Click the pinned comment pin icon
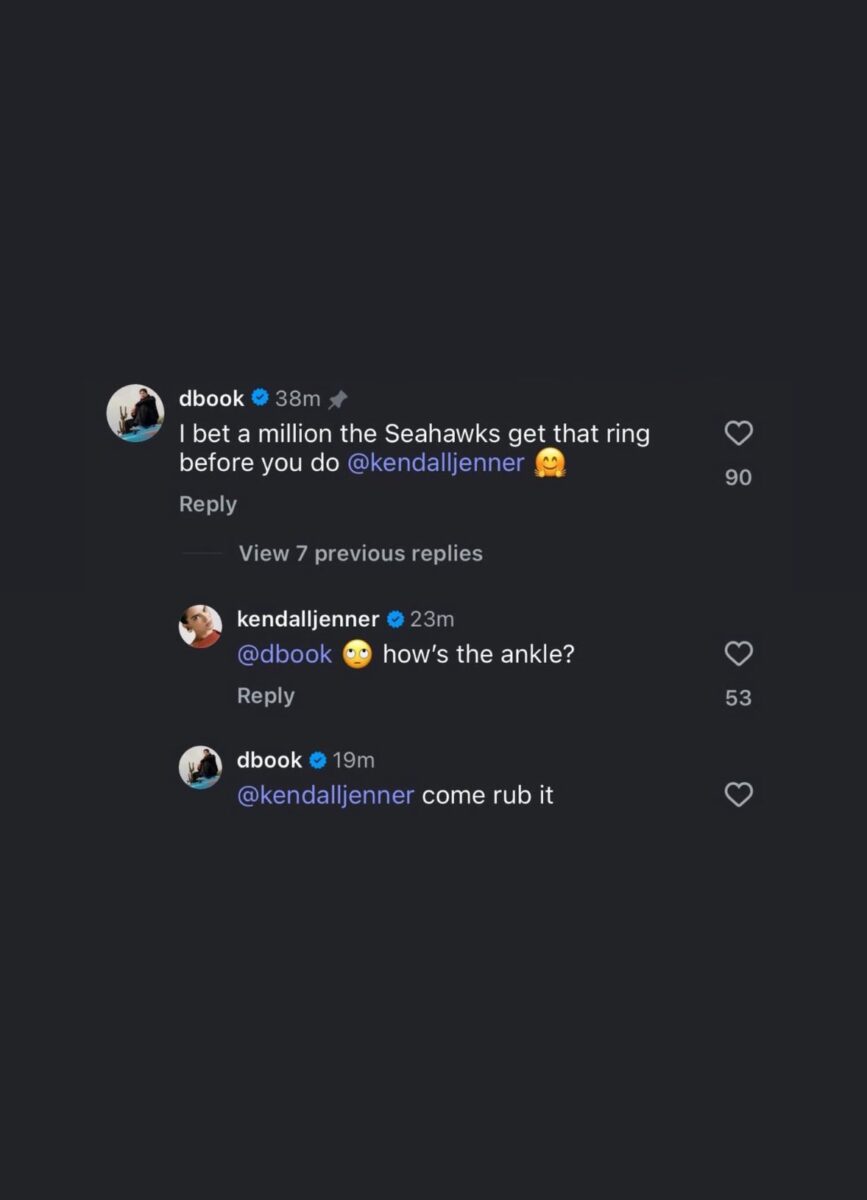867x1200 pixels. tap(338, 398)
